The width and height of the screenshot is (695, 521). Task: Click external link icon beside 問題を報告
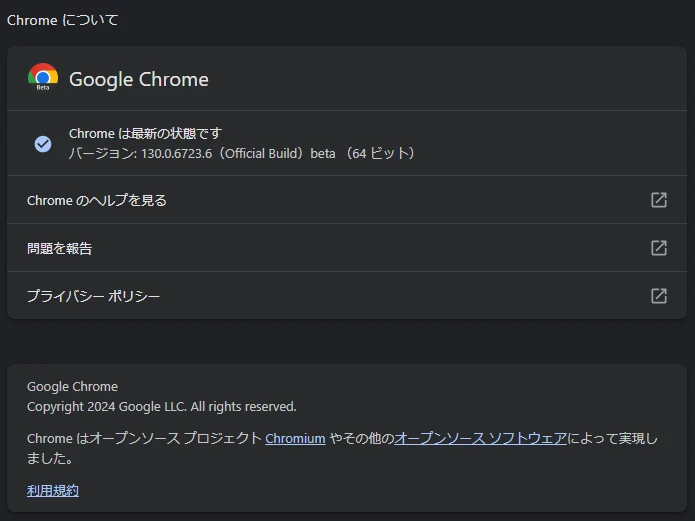(659, 248)
